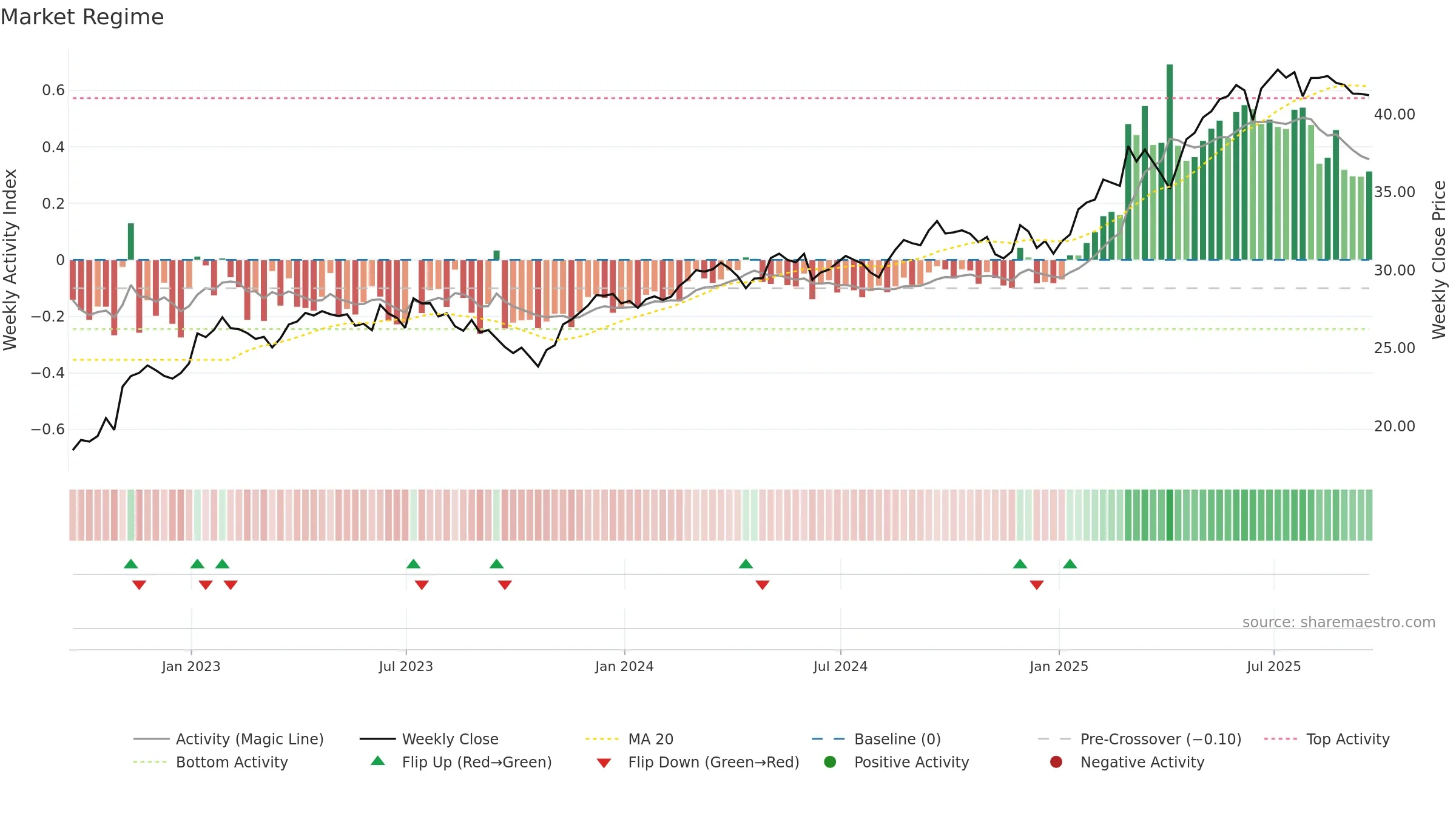This screenshot has height=819, width=1456.
Task: Toggle the Flip Down (Green→Red) legend entry
Action: (x=698, y=762)
